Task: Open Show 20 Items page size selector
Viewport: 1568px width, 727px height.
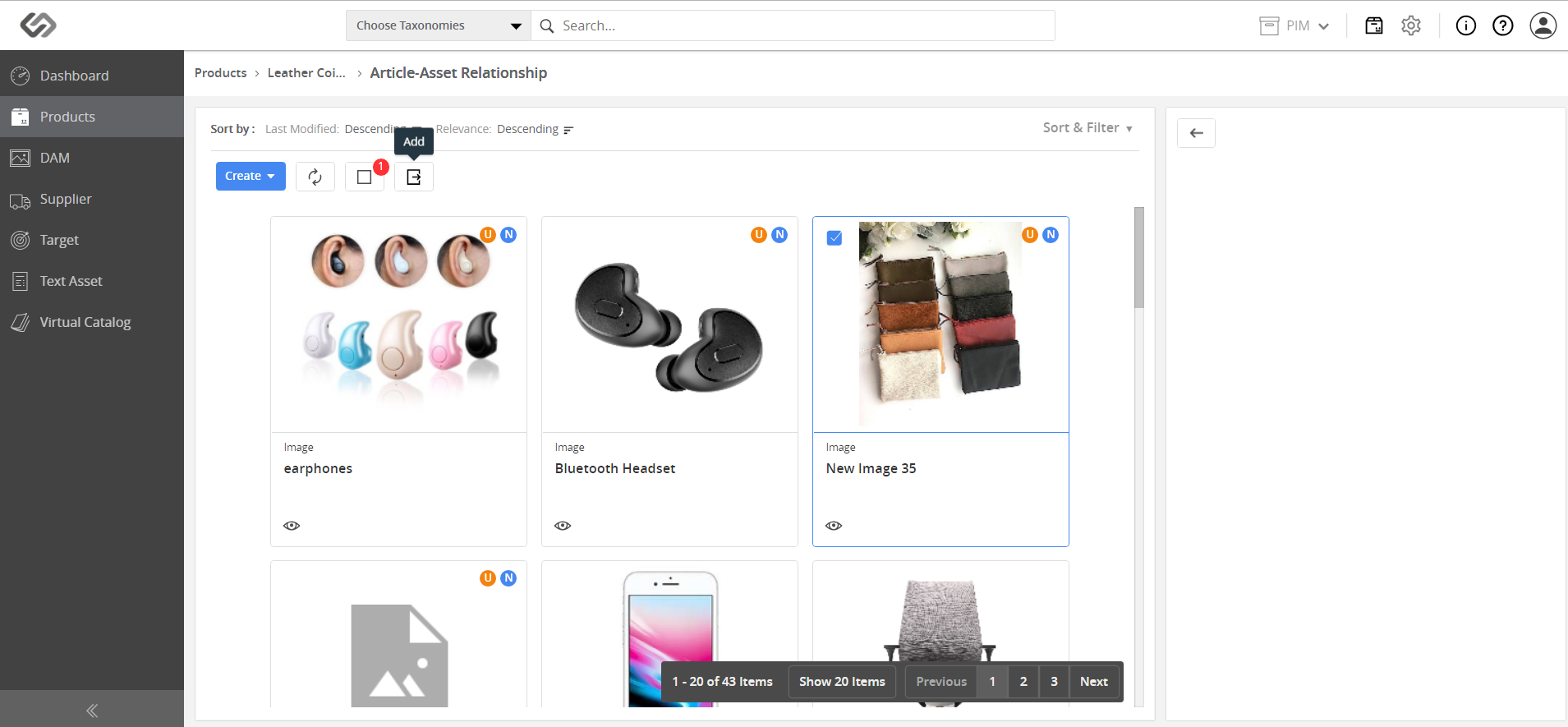Action: pyautogui.click(x=842, y=682)
